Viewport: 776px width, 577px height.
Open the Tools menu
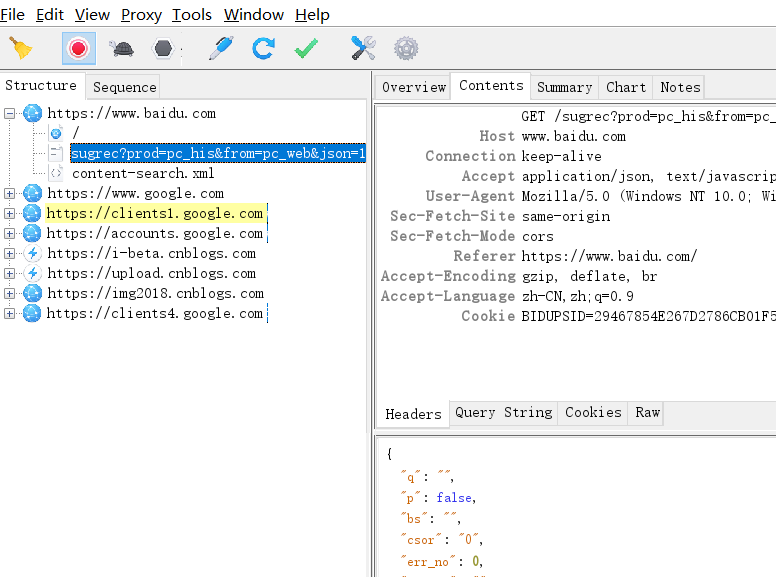pyautogui.click(x=192, y=15)
